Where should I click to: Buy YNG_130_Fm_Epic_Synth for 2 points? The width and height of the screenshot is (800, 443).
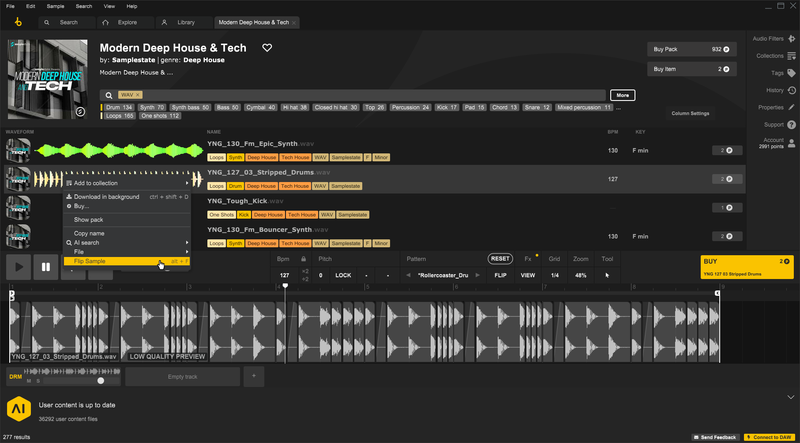[727, 150]
